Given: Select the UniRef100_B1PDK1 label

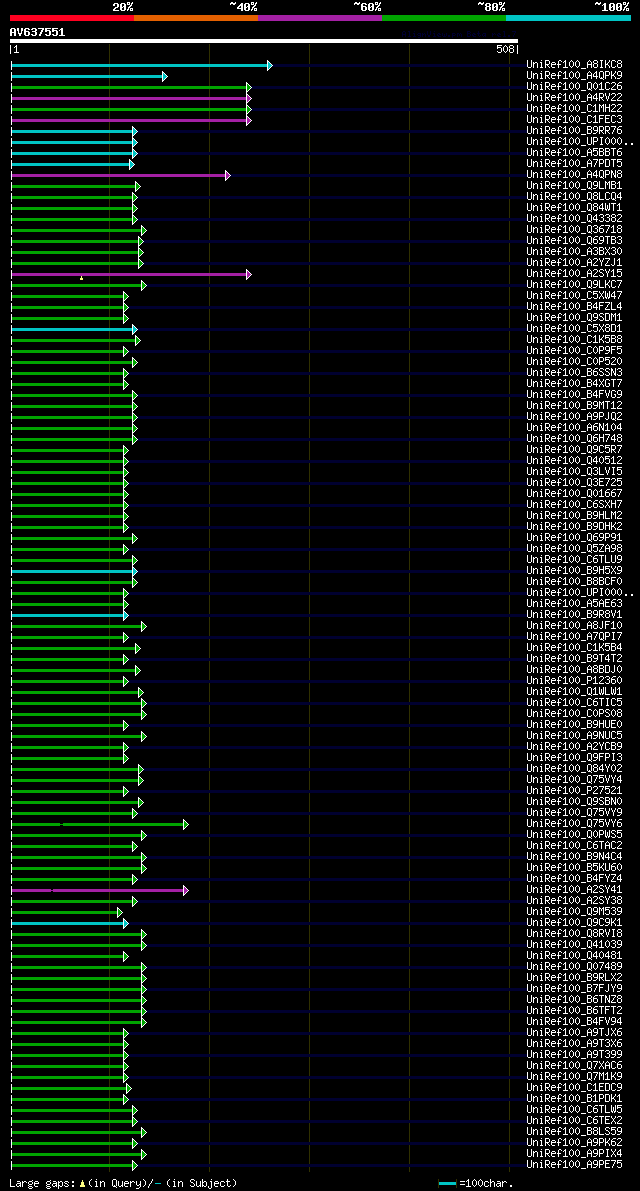Looking at the screenshot, I should click(x=574, y=1099).
